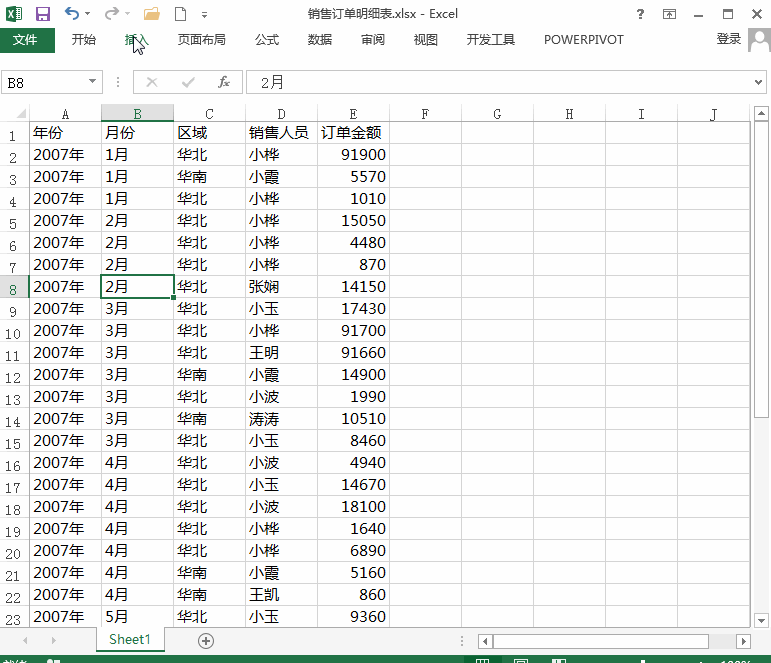The image size is (771, 663).
Task: Click the user account avatar icon
Action: 759,40
